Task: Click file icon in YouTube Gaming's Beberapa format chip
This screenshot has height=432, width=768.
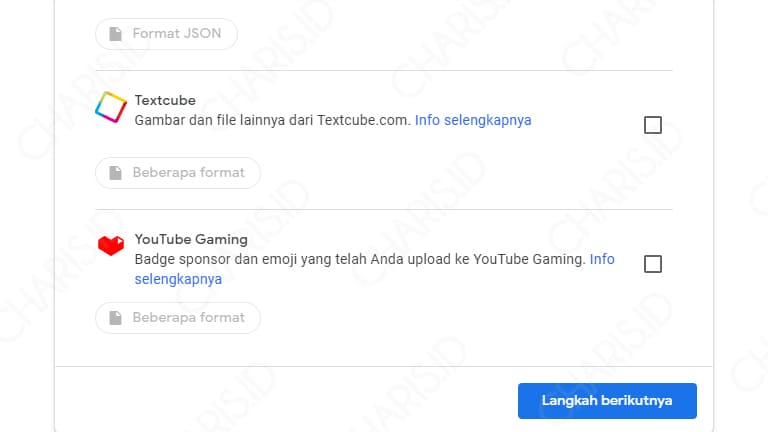Action: coord(116,318)
